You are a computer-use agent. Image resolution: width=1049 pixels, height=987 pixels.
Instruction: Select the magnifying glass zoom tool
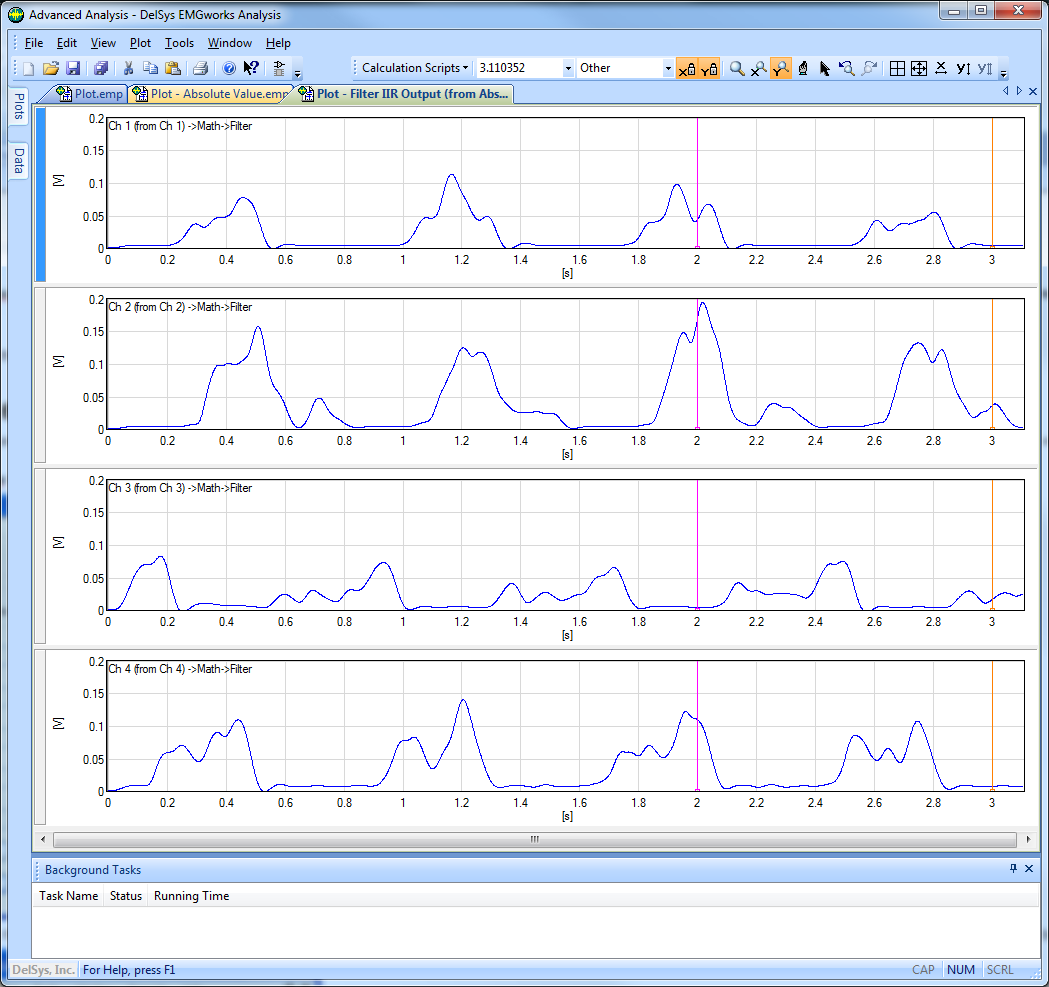(737, 69)
